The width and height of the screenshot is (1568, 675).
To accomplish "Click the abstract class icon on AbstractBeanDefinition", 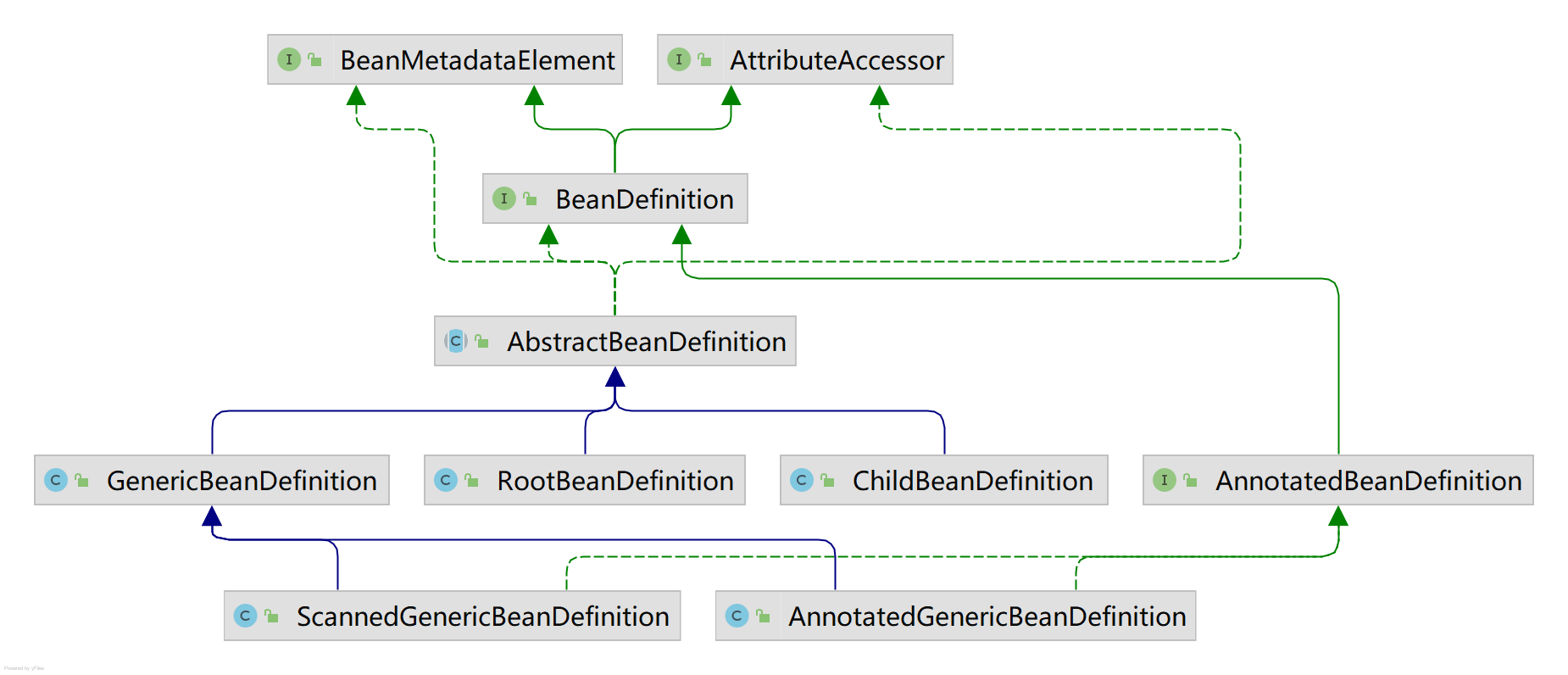I will pos(456,341).
